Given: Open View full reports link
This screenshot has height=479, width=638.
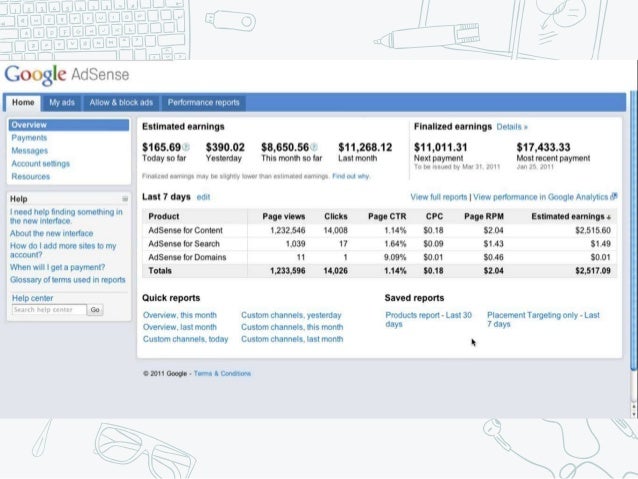Looking at the screenshot, I should (x=439, y=197).
